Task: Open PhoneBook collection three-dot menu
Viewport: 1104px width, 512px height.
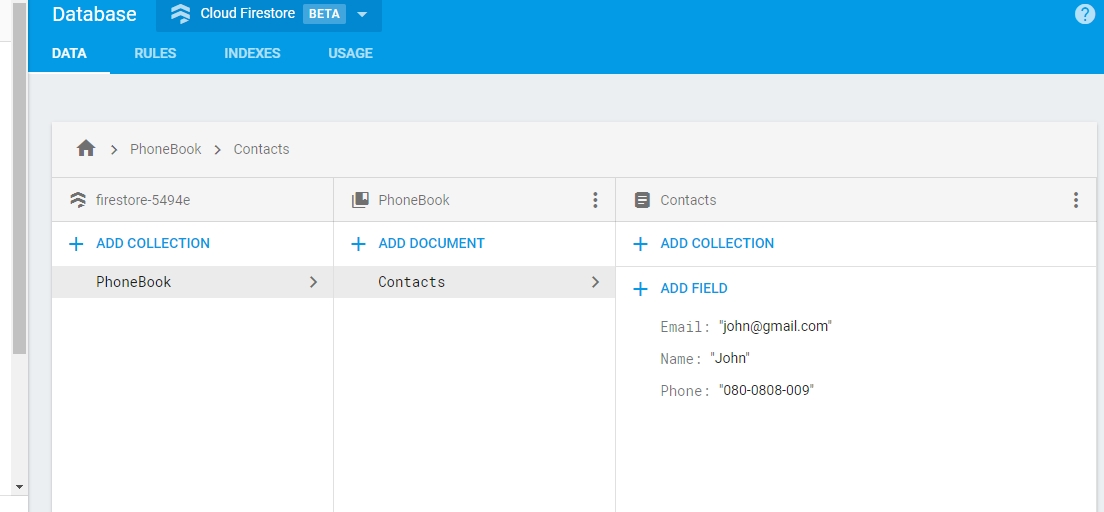Action: tap(595, 200)
